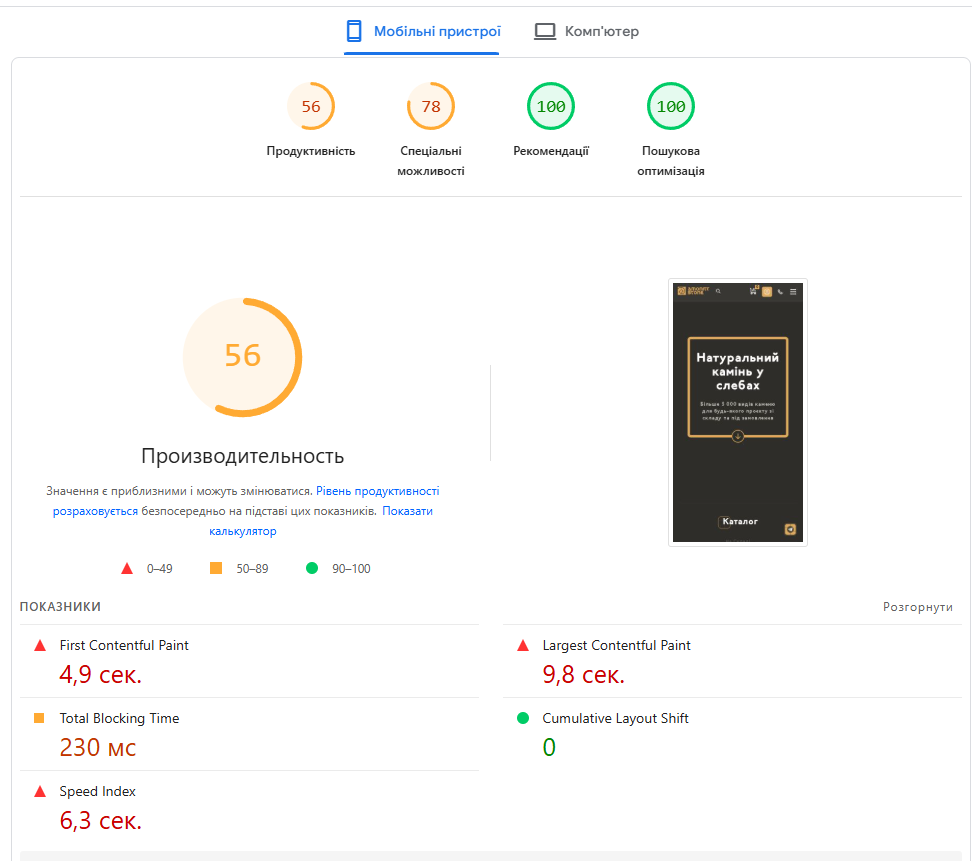Click the laptop icon beside Комп'ютер
Screen dimensions: 972x861
(x=545, y=31)
